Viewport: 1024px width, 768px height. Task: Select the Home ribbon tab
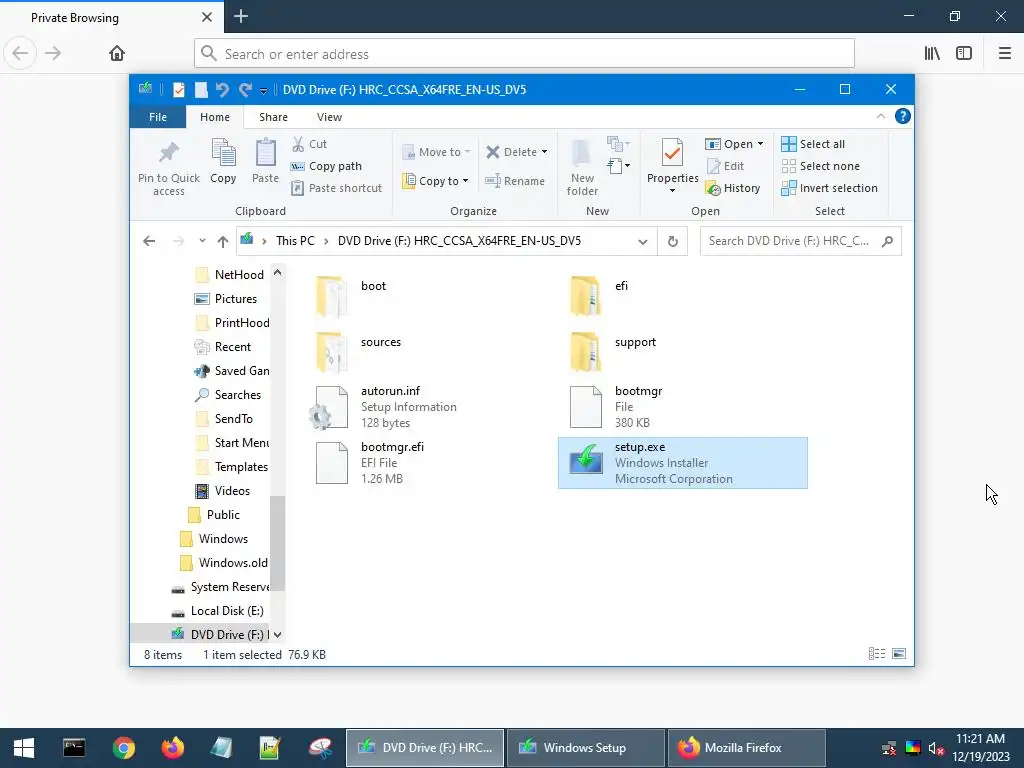click(215, 117)
